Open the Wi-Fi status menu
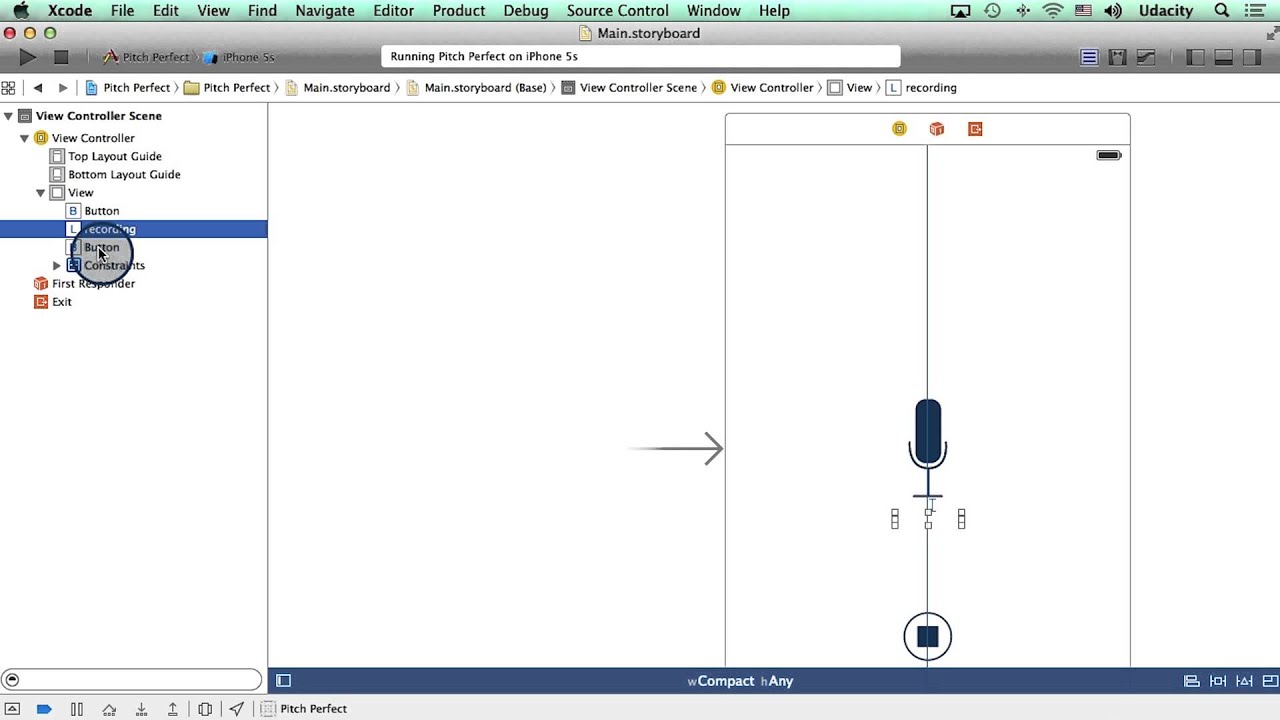Viewport: 1280px width, 720px height. (x=1053, y=11)
